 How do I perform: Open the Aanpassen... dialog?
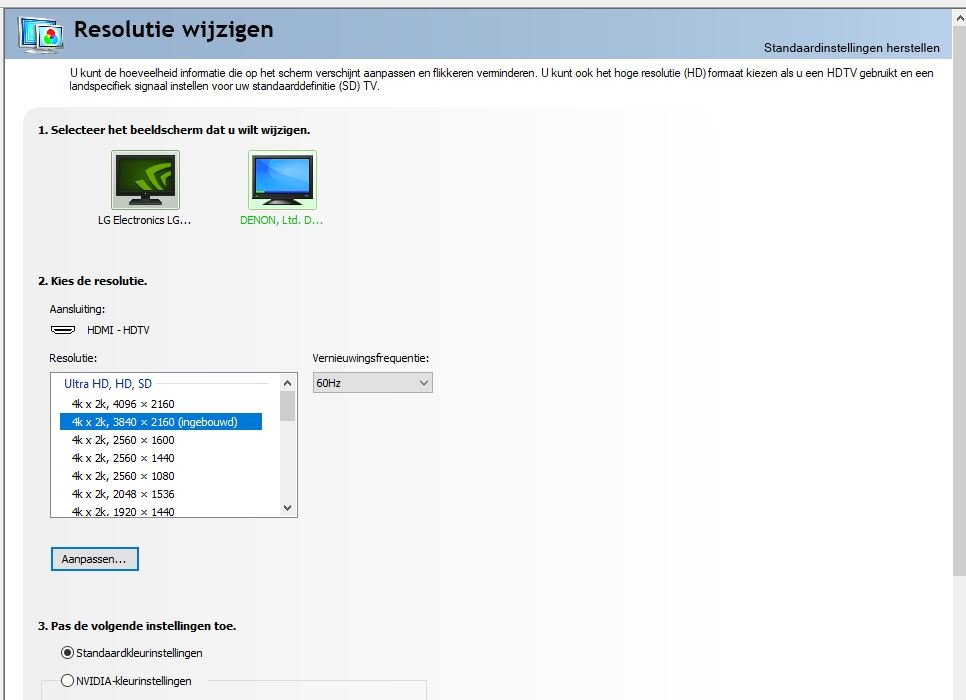tap(95, 559)
